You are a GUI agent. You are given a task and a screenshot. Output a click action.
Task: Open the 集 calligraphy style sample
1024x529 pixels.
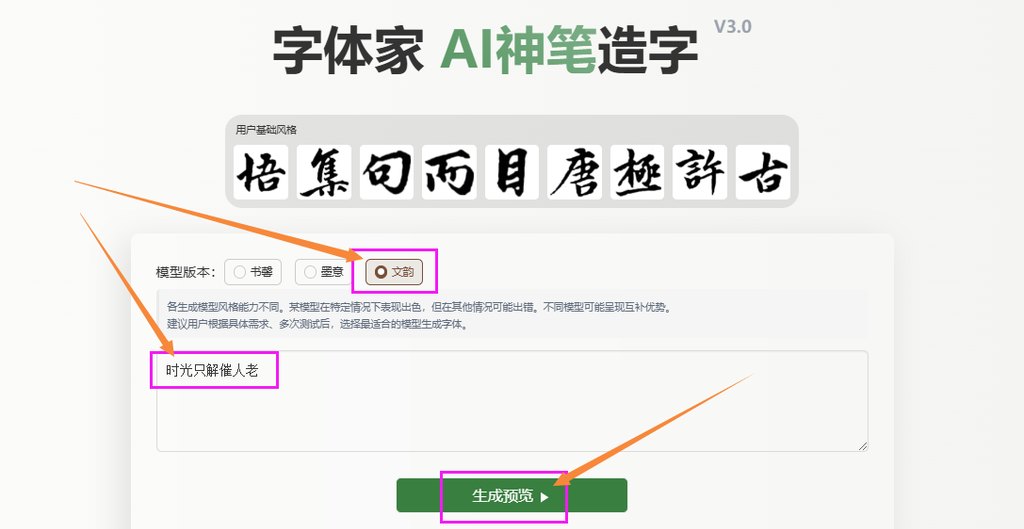pos(323,172)
